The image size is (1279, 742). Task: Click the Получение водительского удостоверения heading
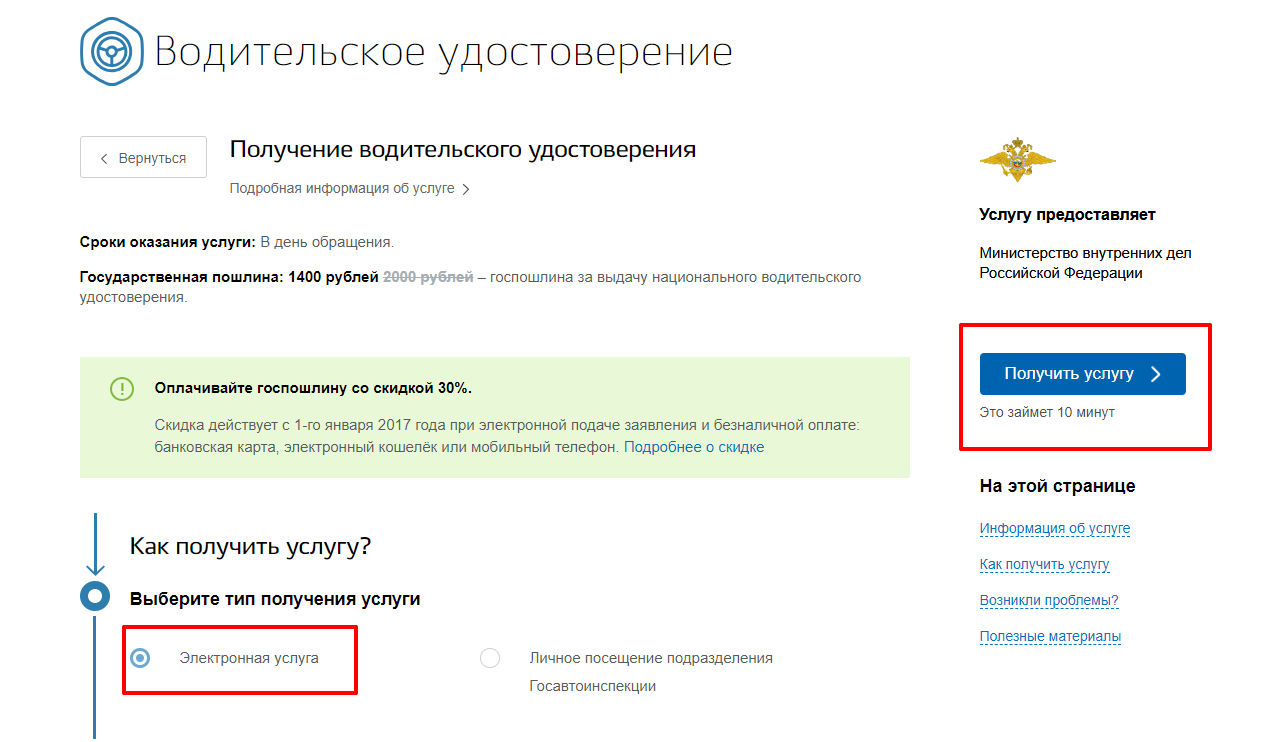(463, 150)
